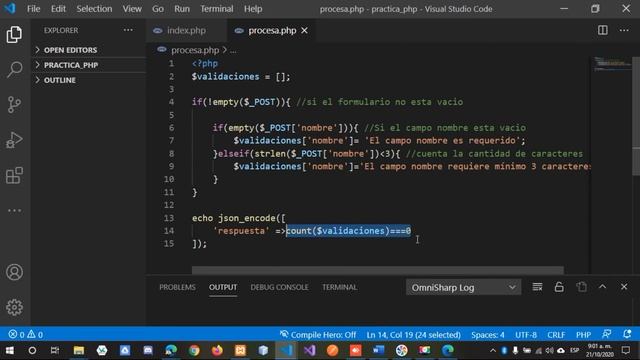Show additional activity bar views ellipsis
640x360 pixels.
coord(14,211)
